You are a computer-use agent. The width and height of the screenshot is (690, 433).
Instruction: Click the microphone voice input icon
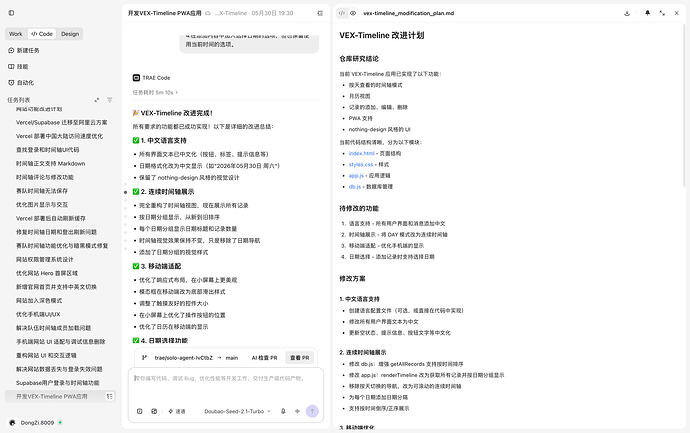(x=283, y=411)
